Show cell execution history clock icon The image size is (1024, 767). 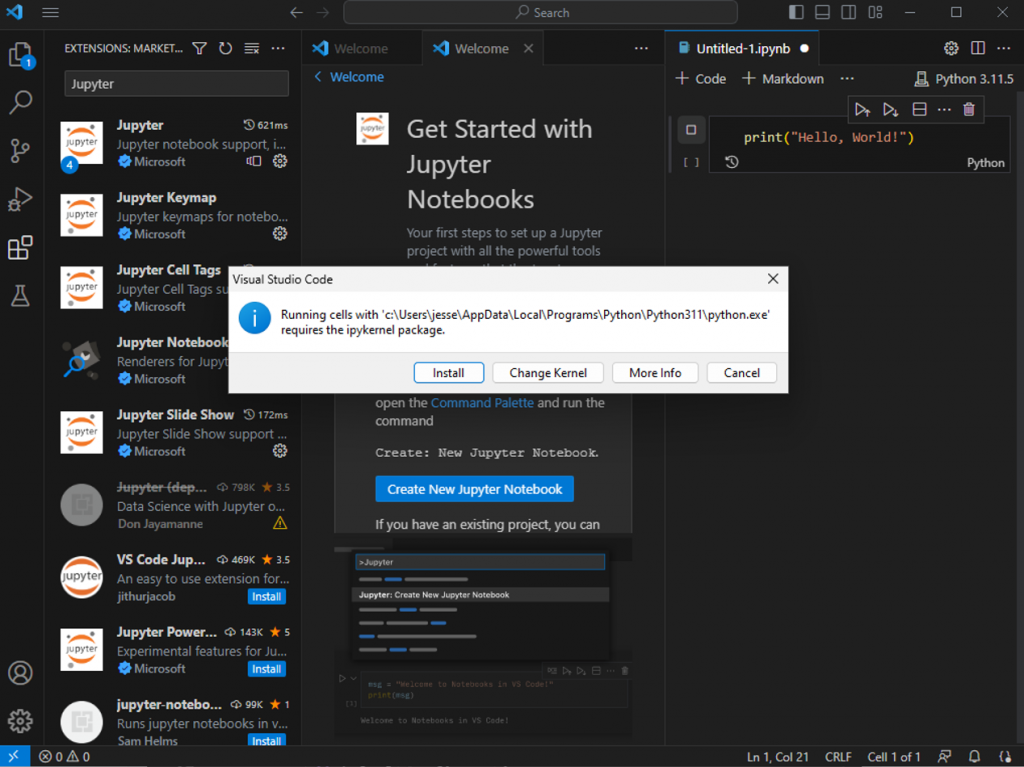coord(731,162)
